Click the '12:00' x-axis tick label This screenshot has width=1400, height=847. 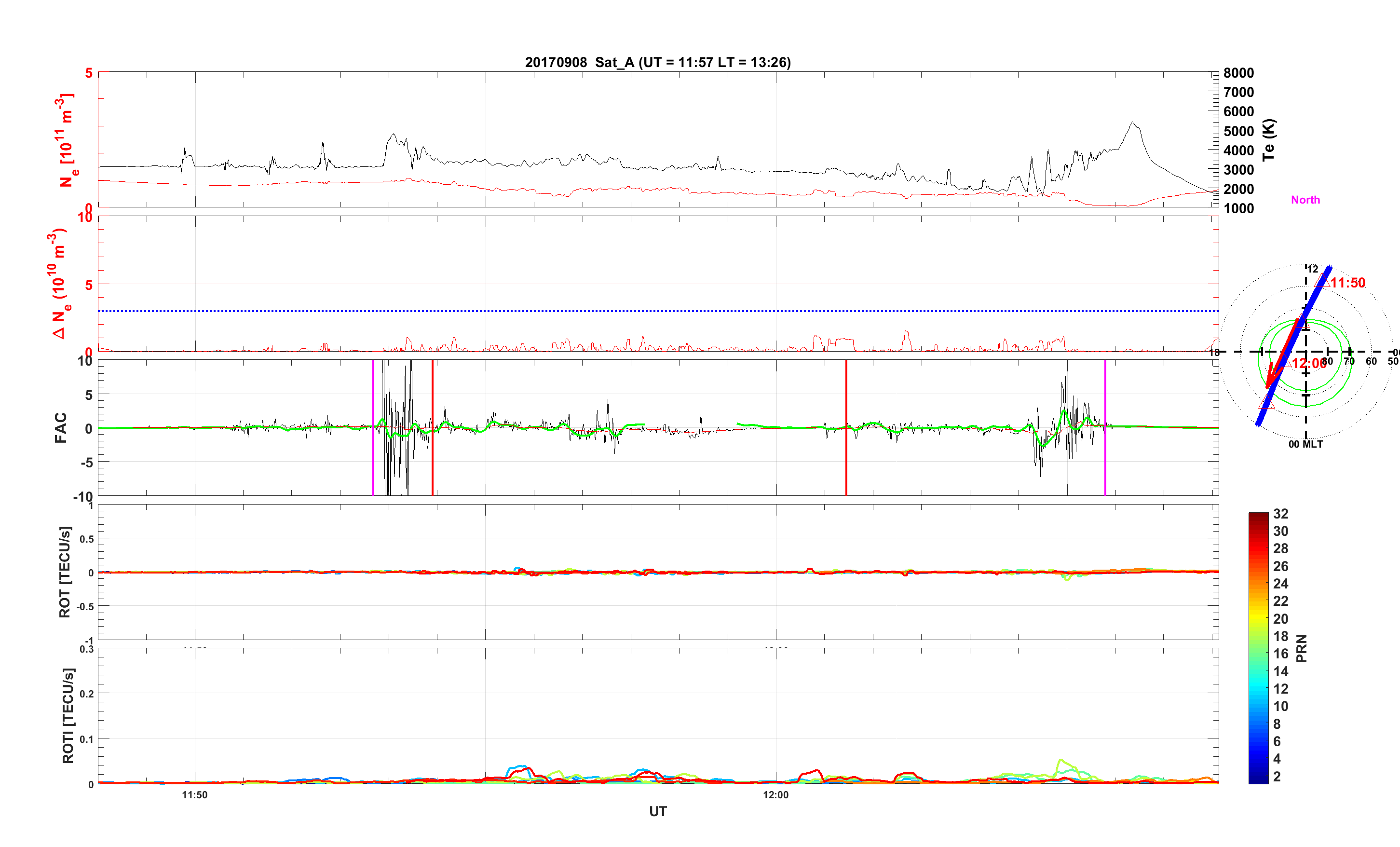click(x=775, y=795)
